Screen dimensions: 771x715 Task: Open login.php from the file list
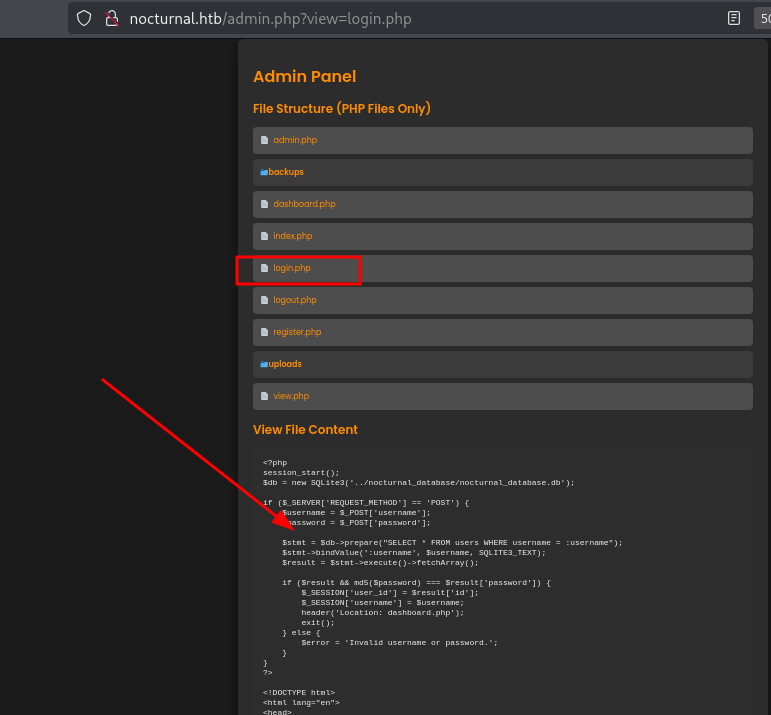pyautogui.click(x=292, y=268)
